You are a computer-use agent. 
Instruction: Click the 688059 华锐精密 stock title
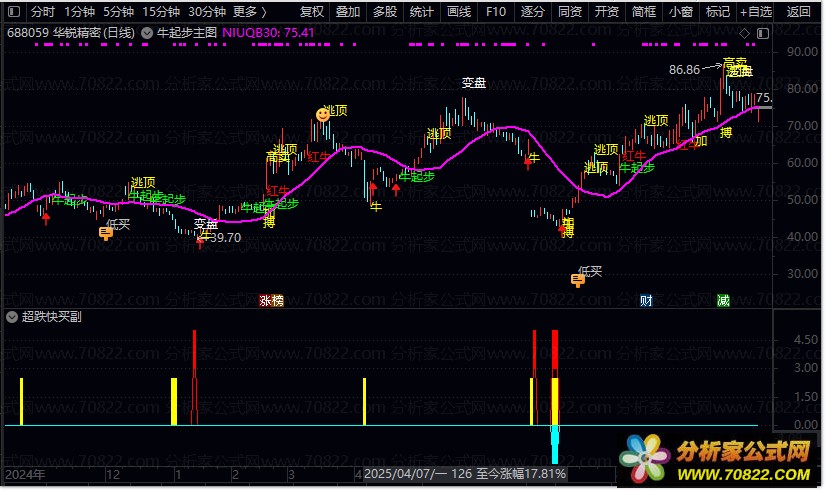coord(71,33)
